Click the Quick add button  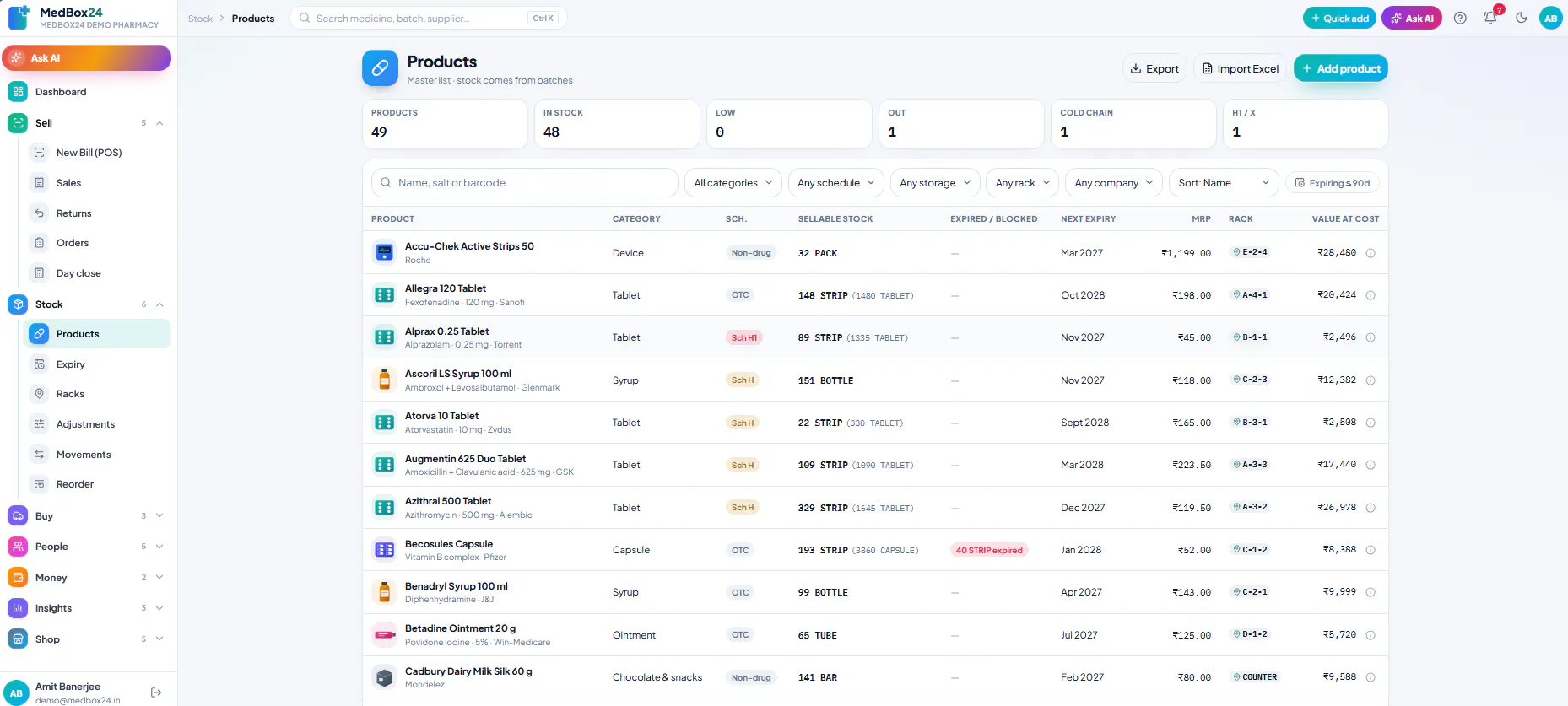[1340, 18]
